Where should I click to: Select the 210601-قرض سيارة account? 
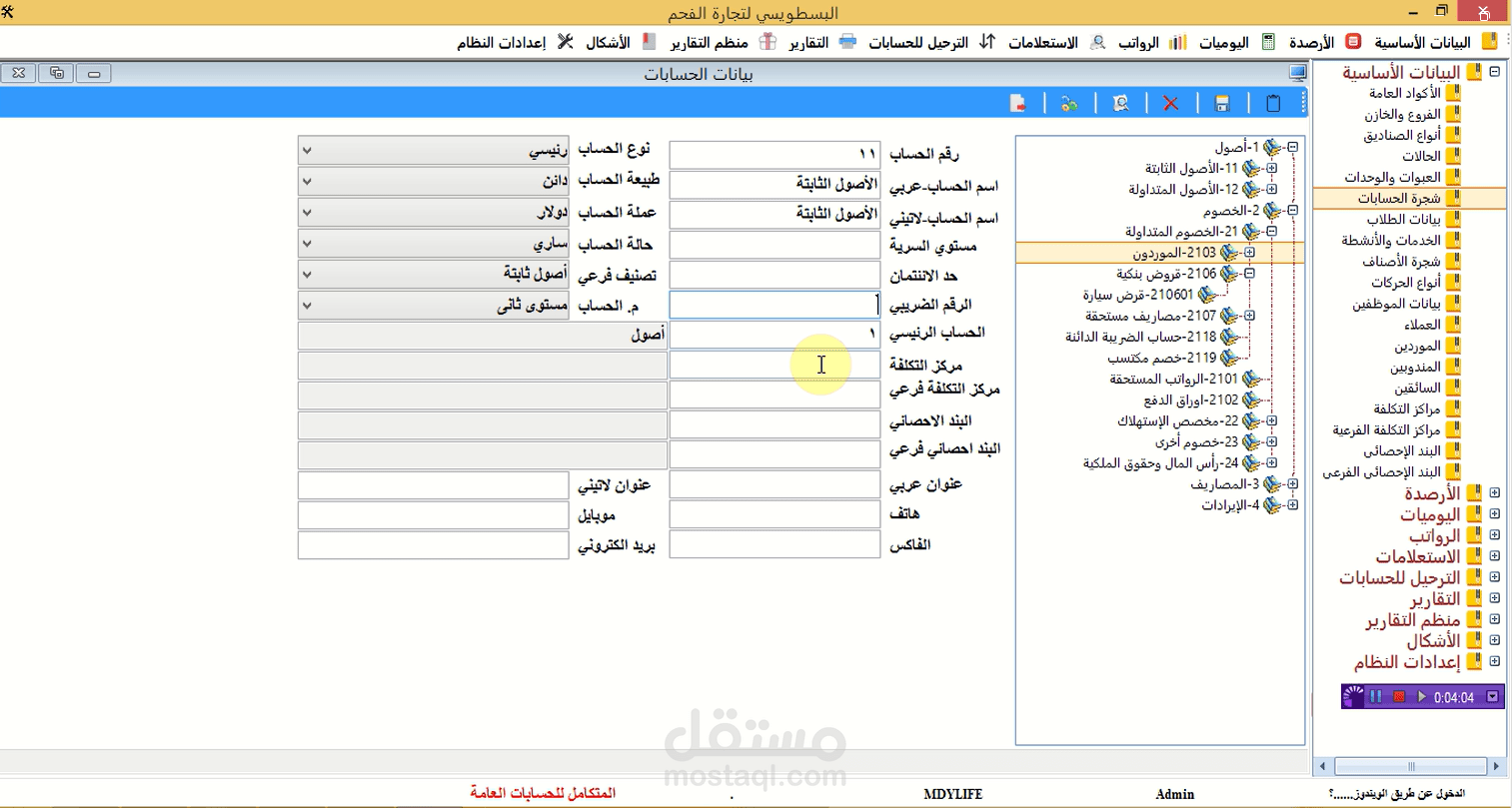pyautogui.click(x=1137, y=295)
